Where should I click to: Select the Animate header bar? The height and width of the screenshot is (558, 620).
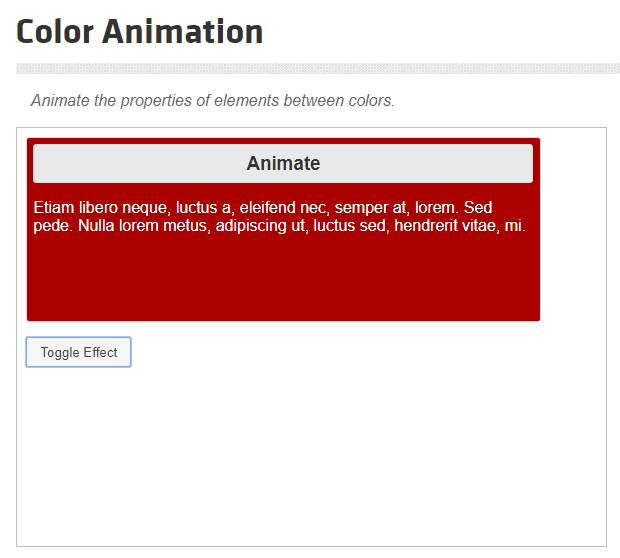click(x=283, y=163)
